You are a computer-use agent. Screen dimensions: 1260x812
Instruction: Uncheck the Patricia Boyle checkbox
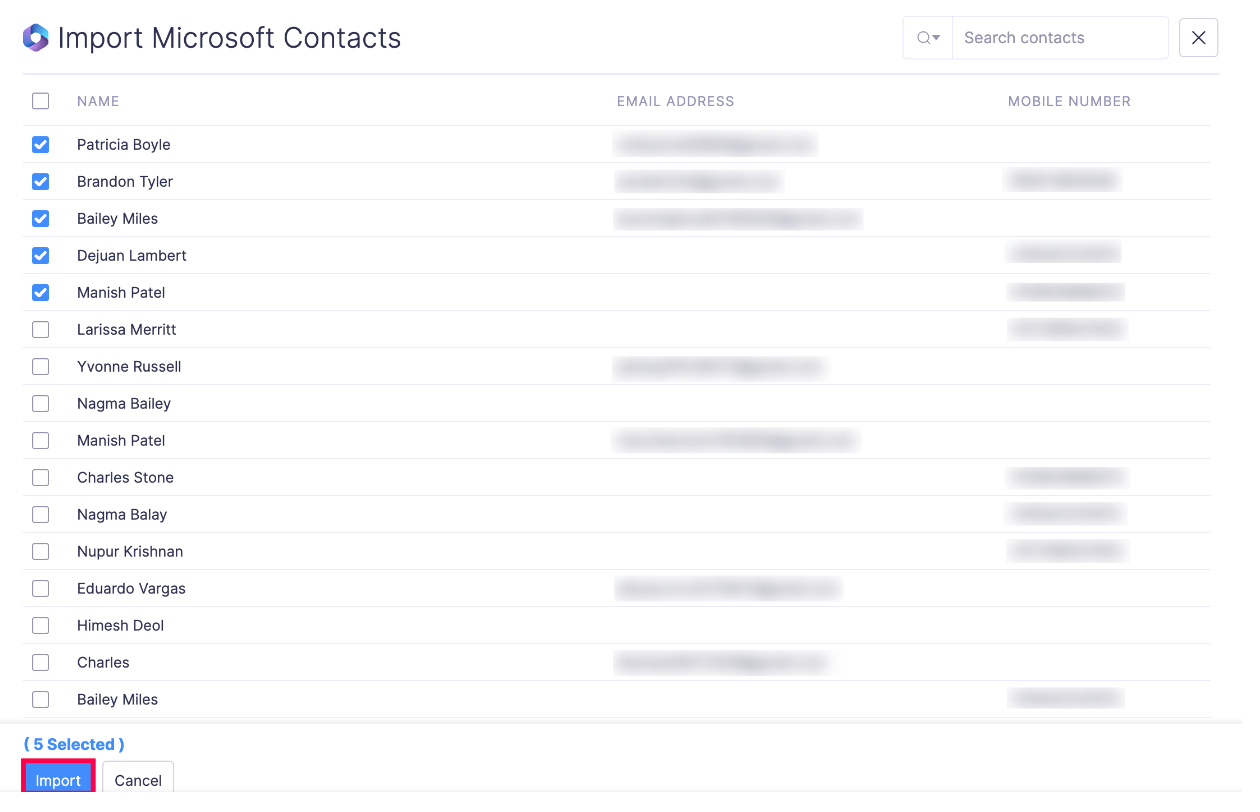pos(40,145)
